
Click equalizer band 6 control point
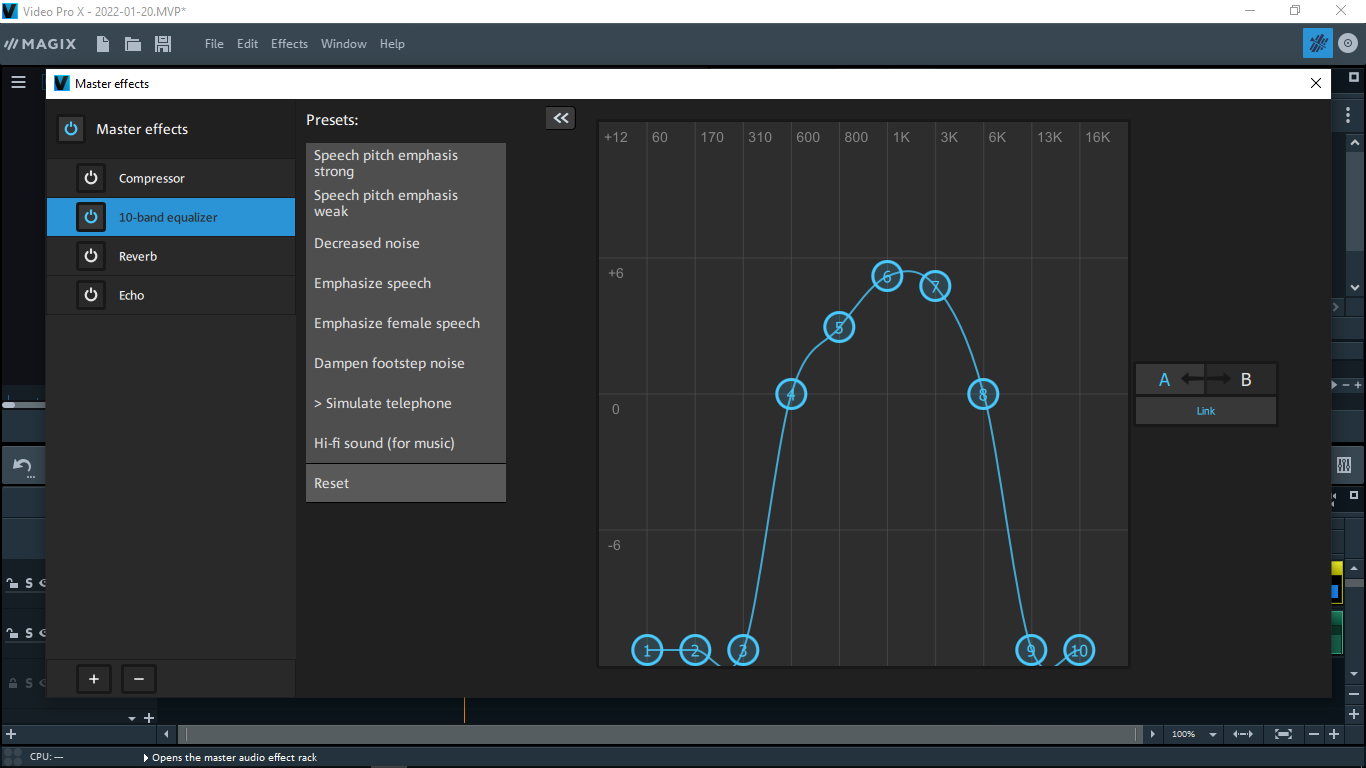[x=887, y=276]
